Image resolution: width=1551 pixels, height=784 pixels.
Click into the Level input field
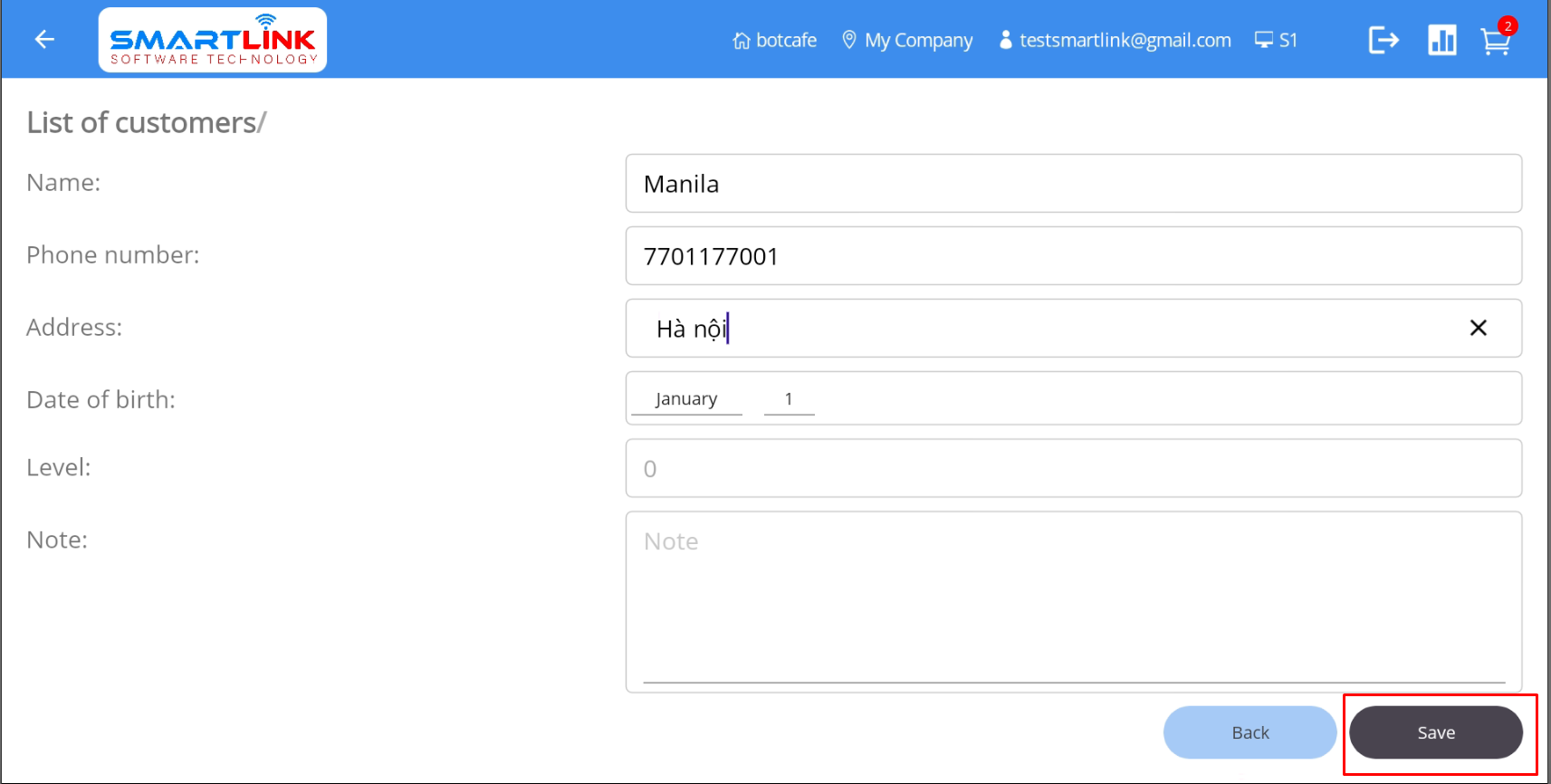coord(1073,468)
